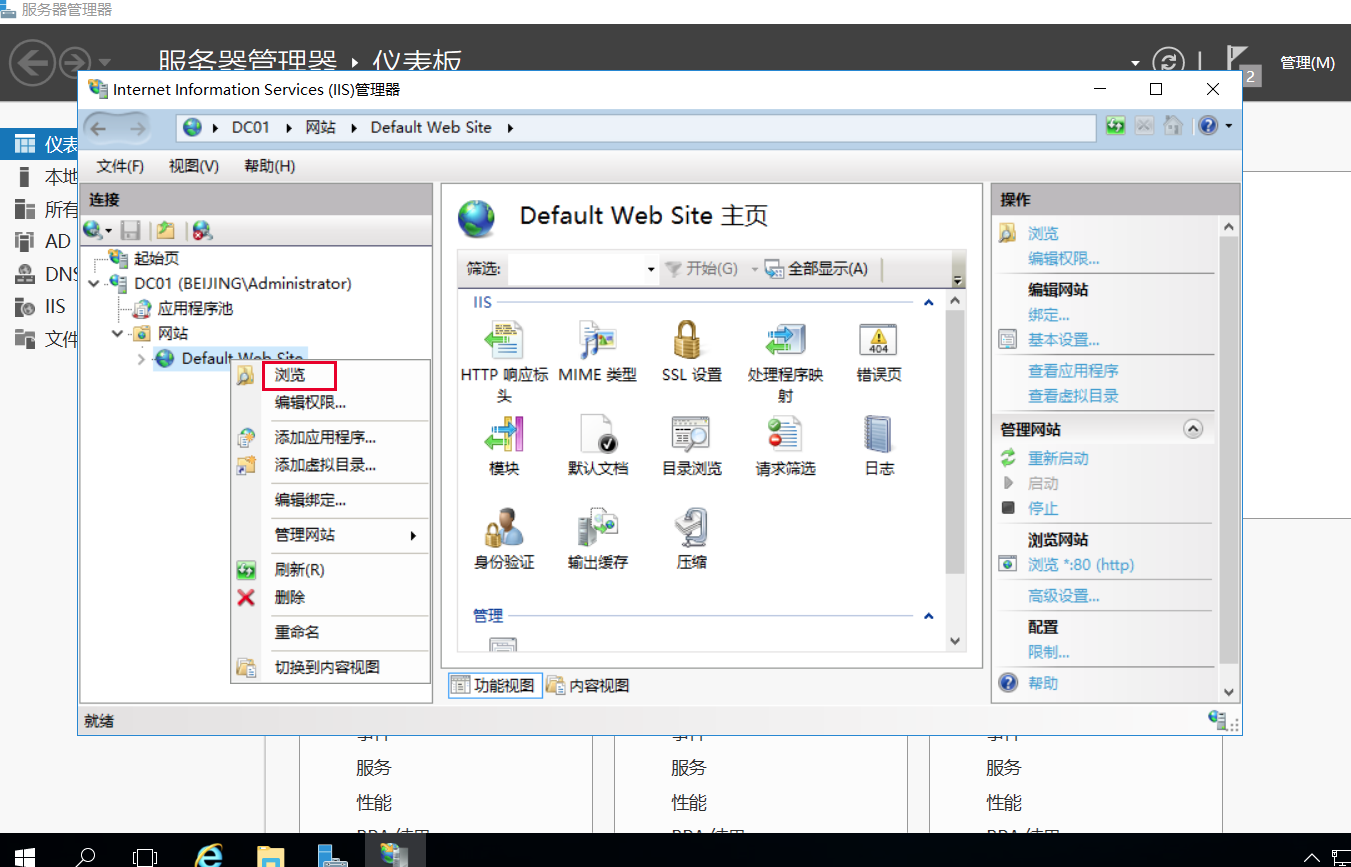Screen dimensions: 1351x867
Task: Expand the Default Web Site tree node
Action: 141,359
